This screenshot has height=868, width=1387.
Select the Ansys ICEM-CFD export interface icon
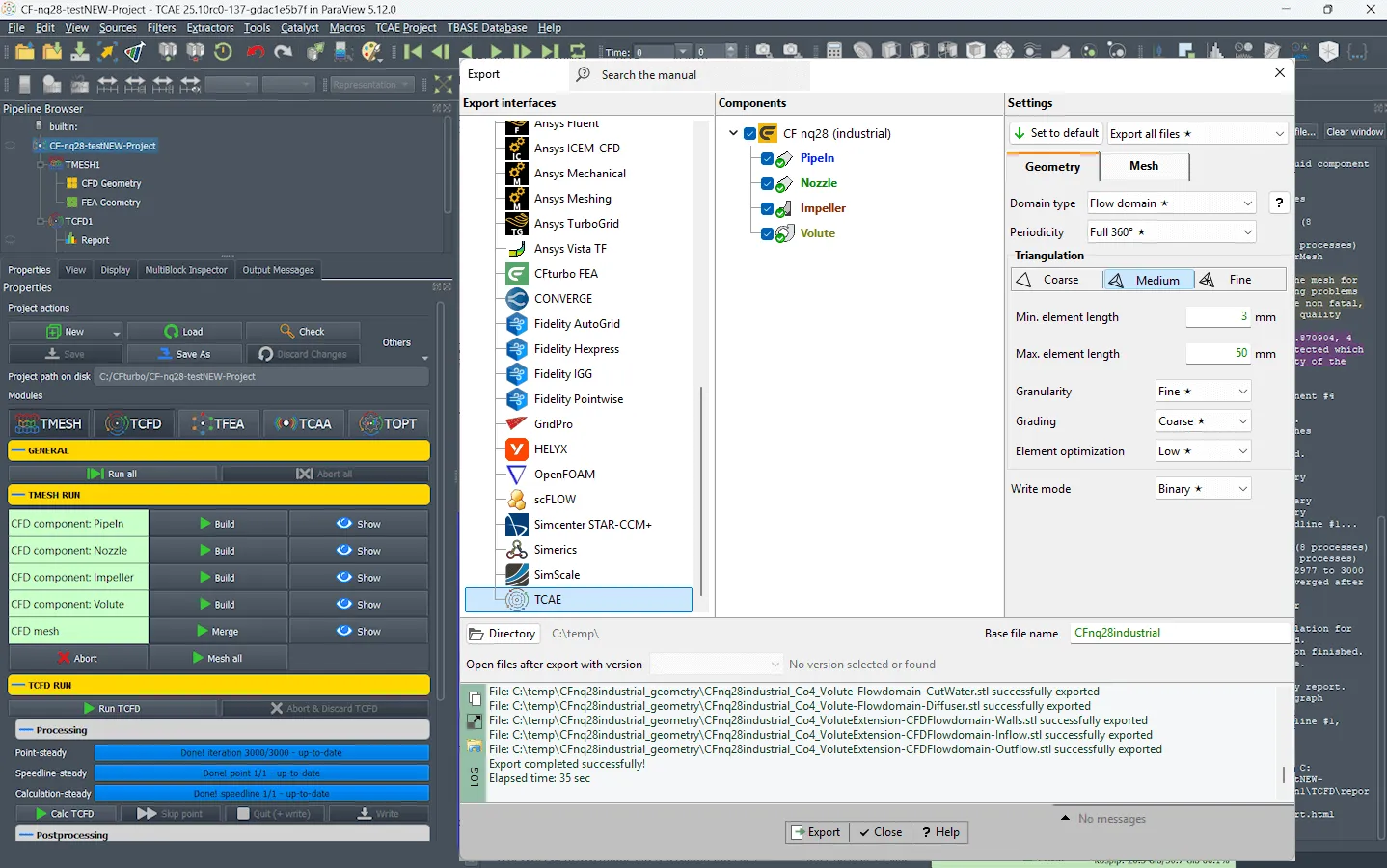point(517,149)
